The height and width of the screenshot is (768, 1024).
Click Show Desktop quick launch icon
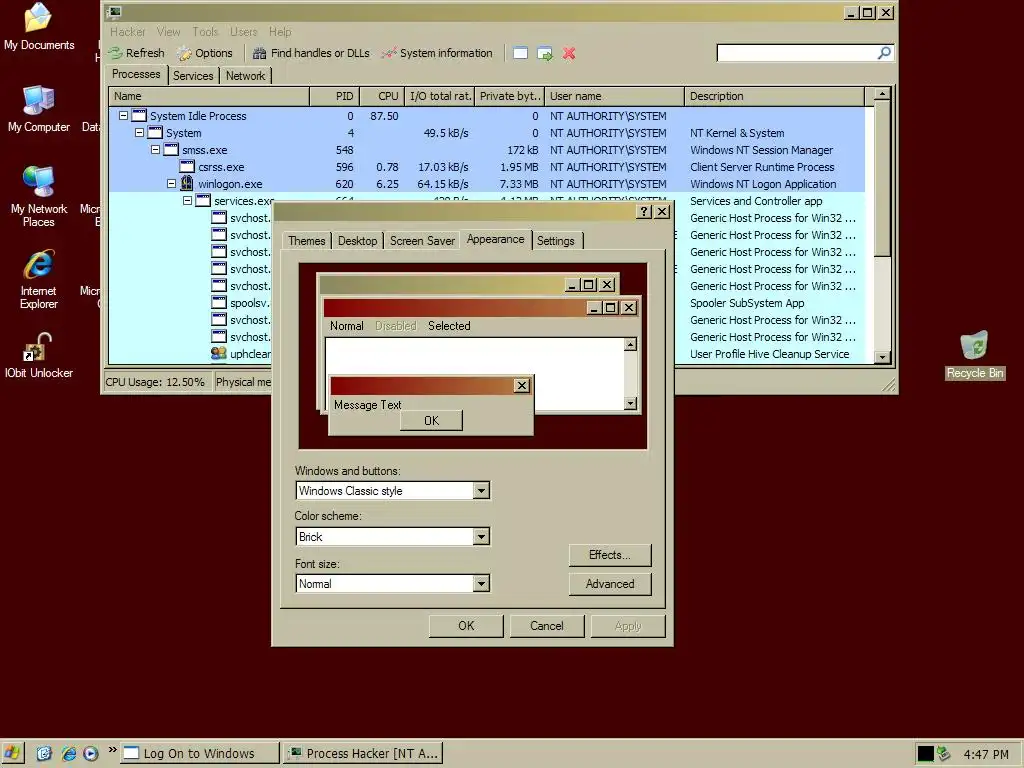tap(44, 753)
